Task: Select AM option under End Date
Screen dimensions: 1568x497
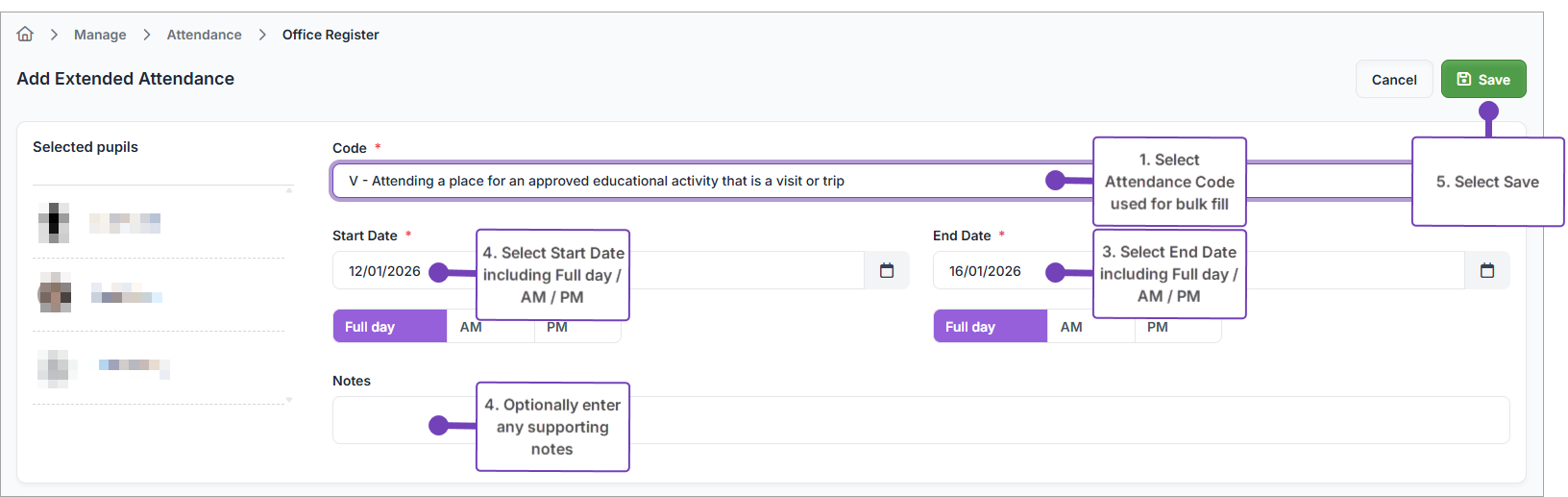Action: pos(1071,328)
